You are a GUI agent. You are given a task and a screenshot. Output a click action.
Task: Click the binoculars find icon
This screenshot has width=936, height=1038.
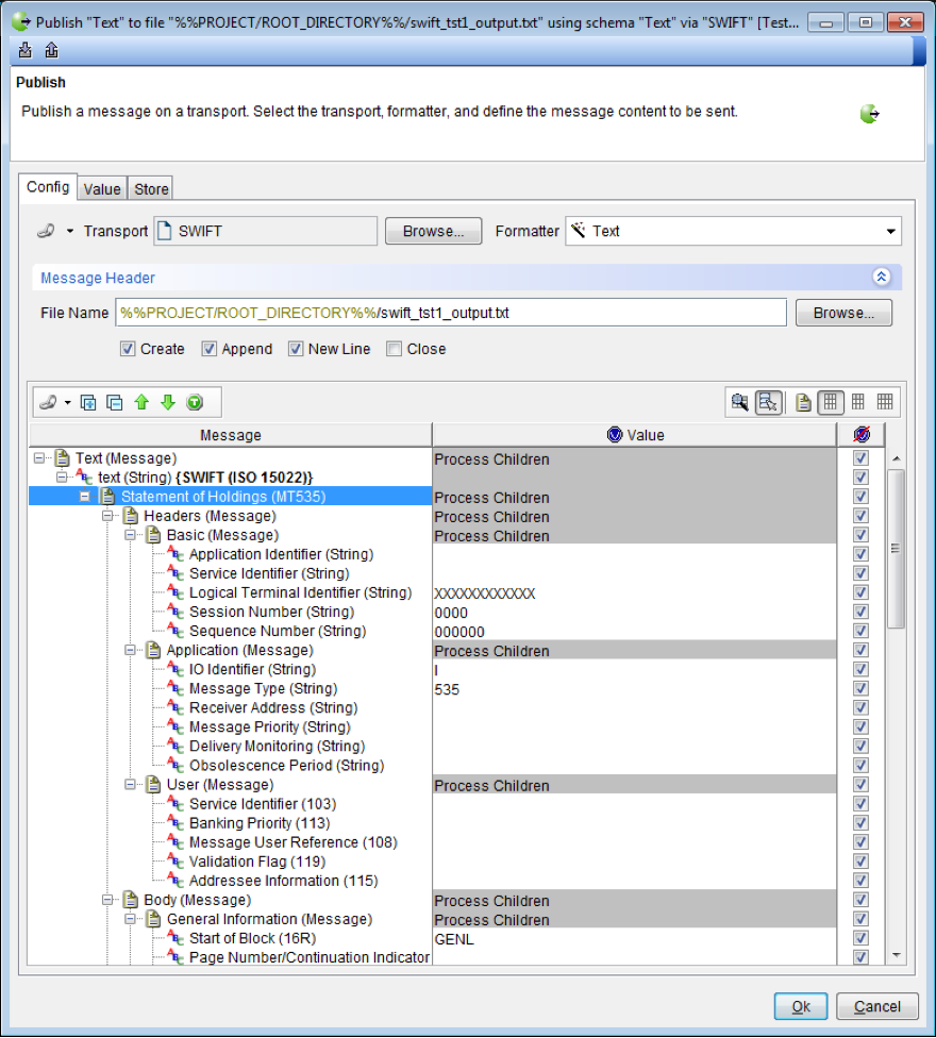tap(739, 402)
